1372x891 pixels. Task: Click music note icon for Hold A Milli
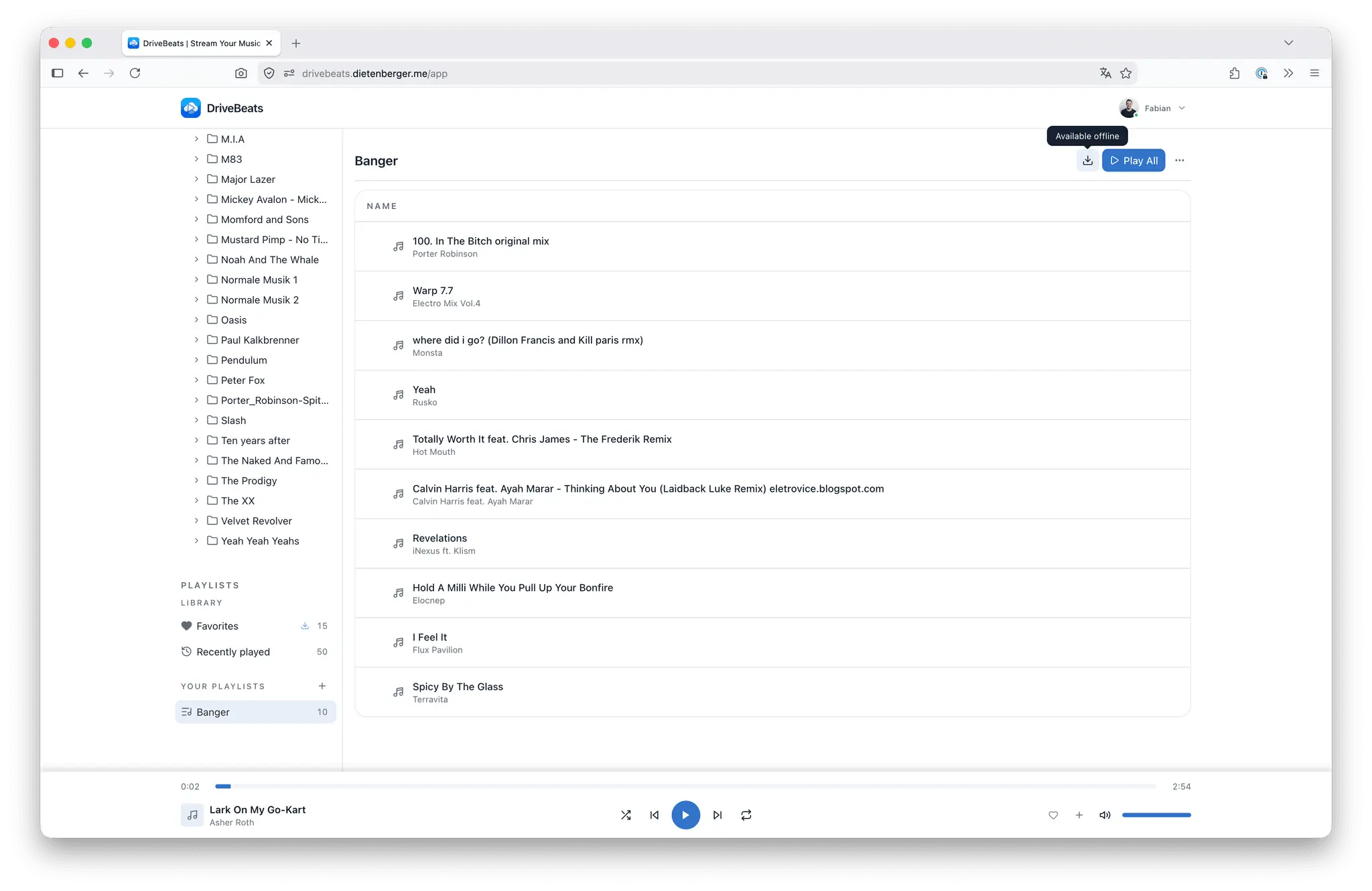(399, 594)
